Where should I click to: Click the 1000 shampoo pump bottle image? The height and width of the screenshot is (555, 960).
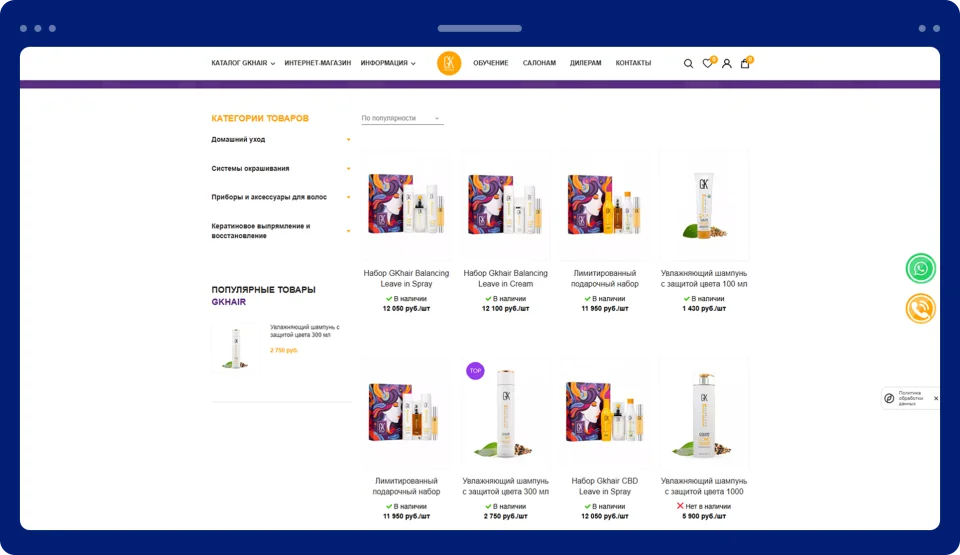703,412
